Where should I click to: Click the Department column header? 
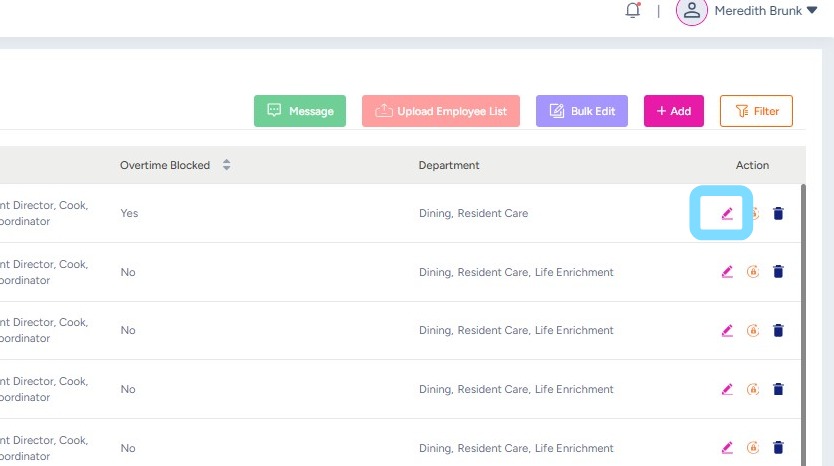(449, 165)
